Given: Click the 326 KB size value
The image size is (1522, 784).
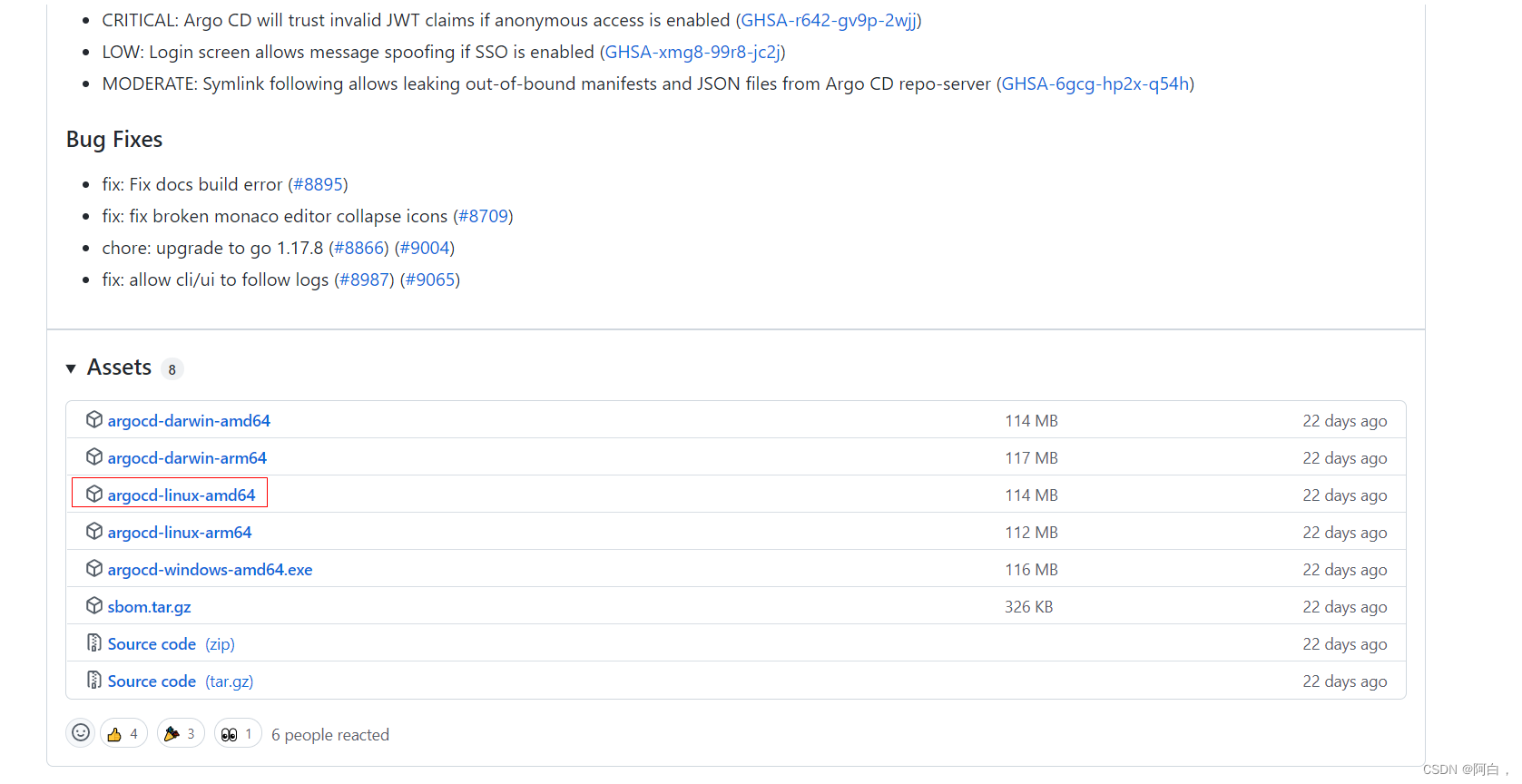Looking at the screenshot, I should point(1029,607).
